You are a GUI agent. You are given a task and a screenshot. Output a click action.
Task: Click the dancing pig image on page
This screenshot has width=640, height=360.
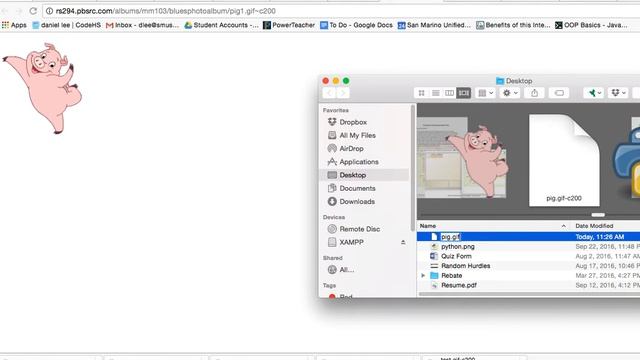43,88
